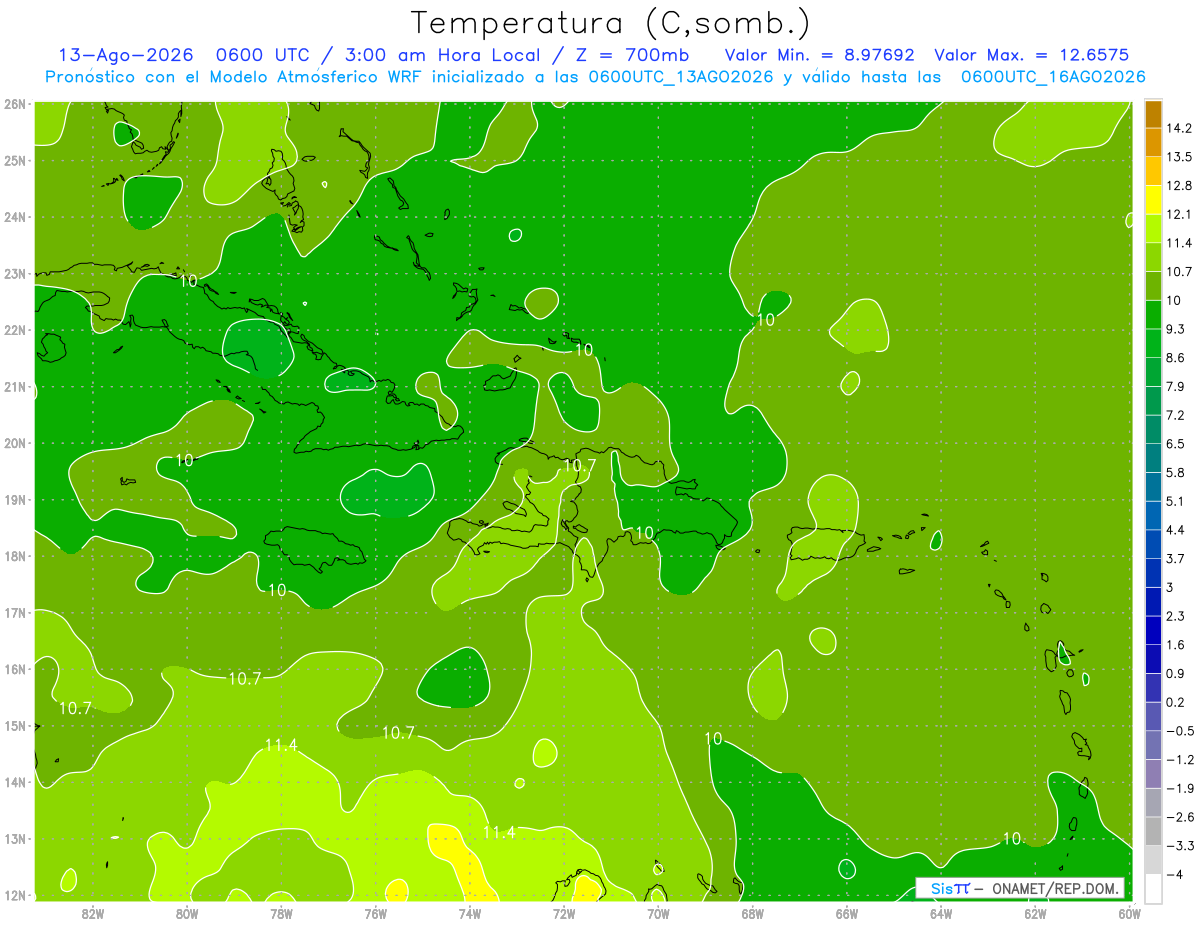Click the 12.1 label on the color scale

1178,214
